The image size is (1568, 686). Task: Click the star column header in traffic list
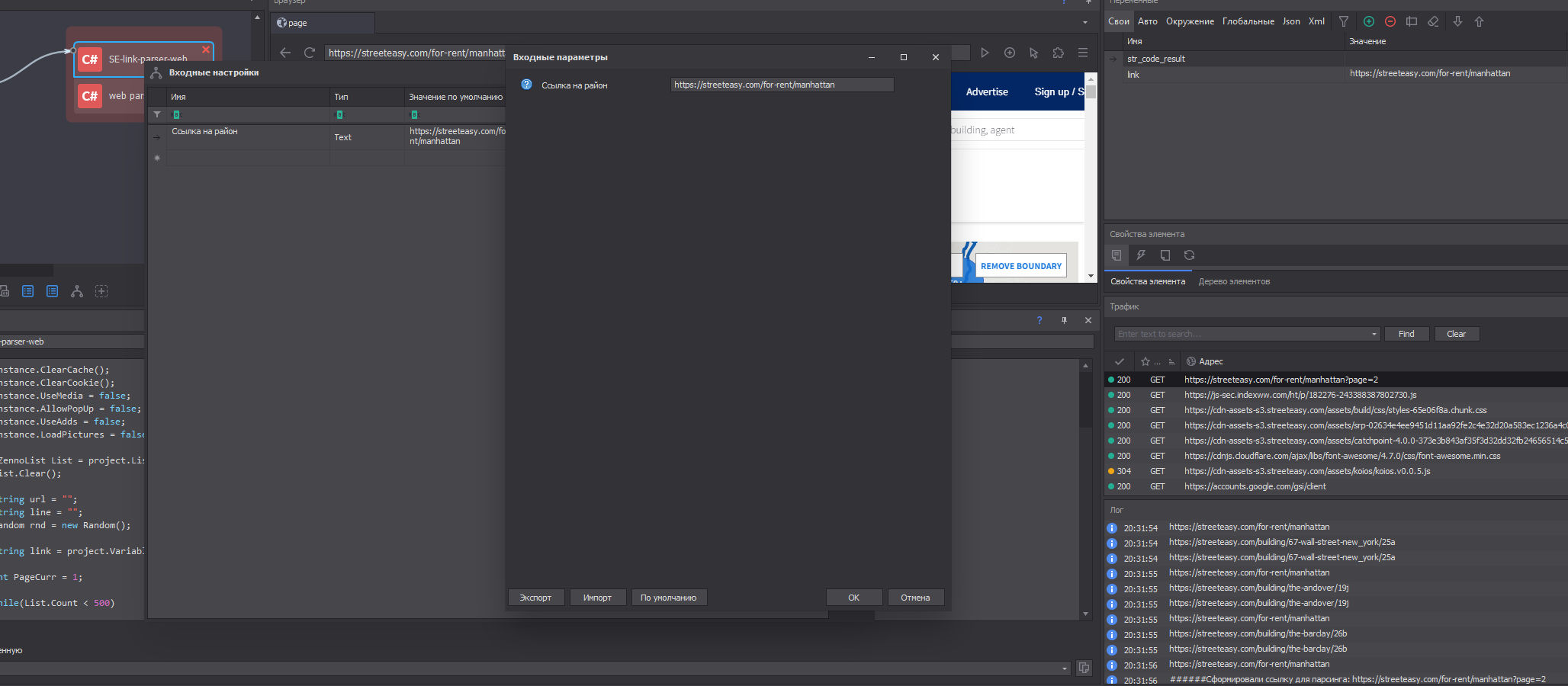[1145, 361]
